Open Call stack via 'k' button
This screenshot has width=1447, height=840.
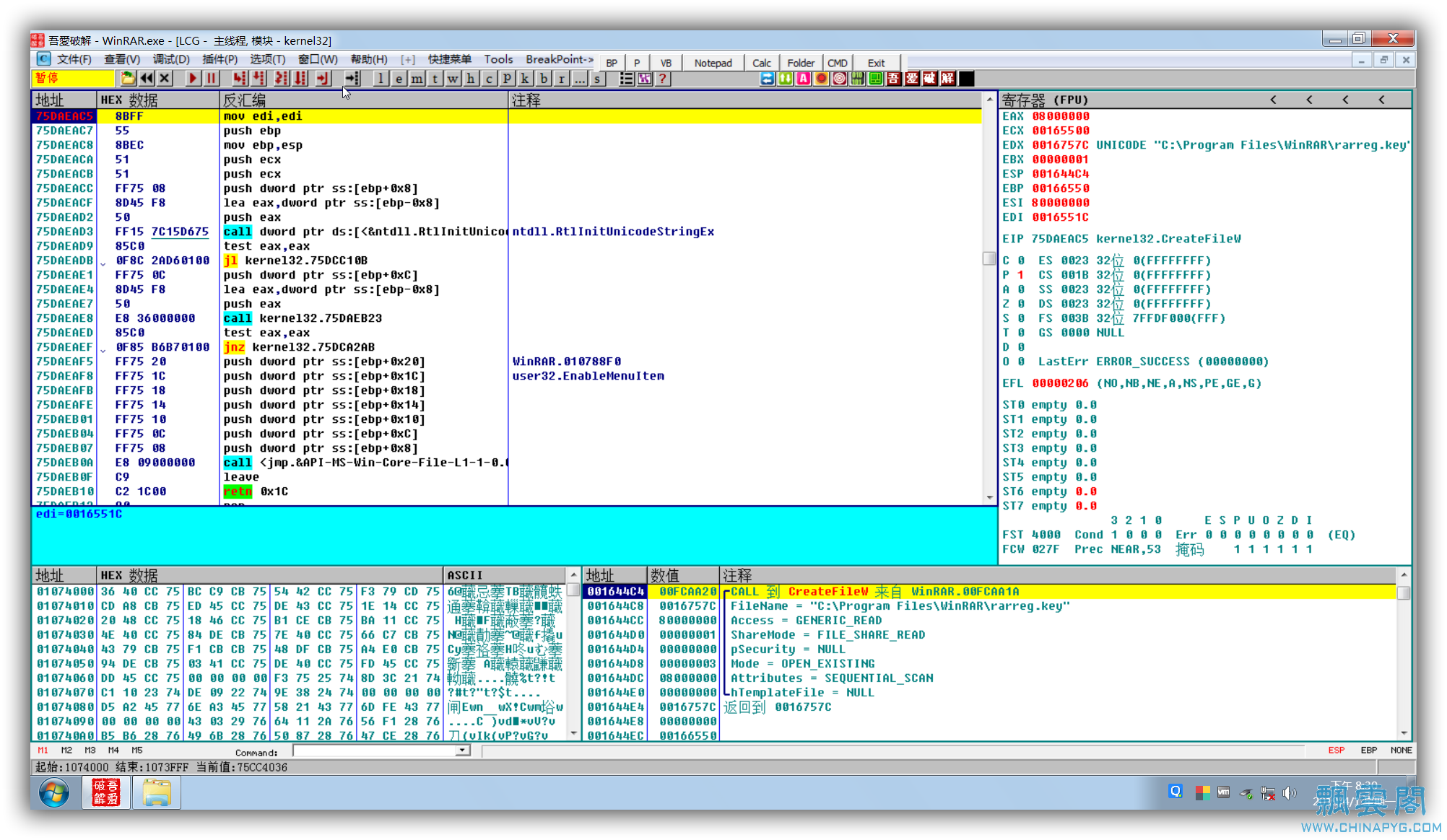(525, 79)
